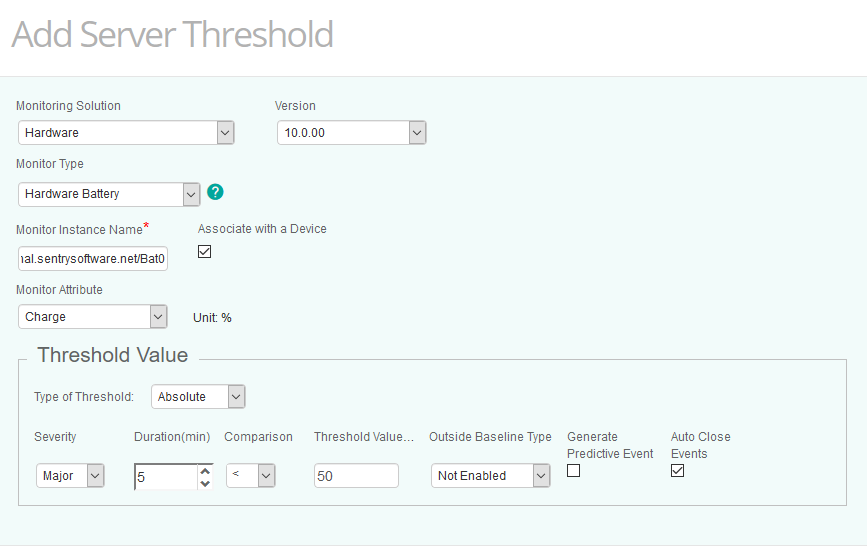Open the Severity dropdown set to Major
This screenshot has width=867, height=546.
point(70,476)
